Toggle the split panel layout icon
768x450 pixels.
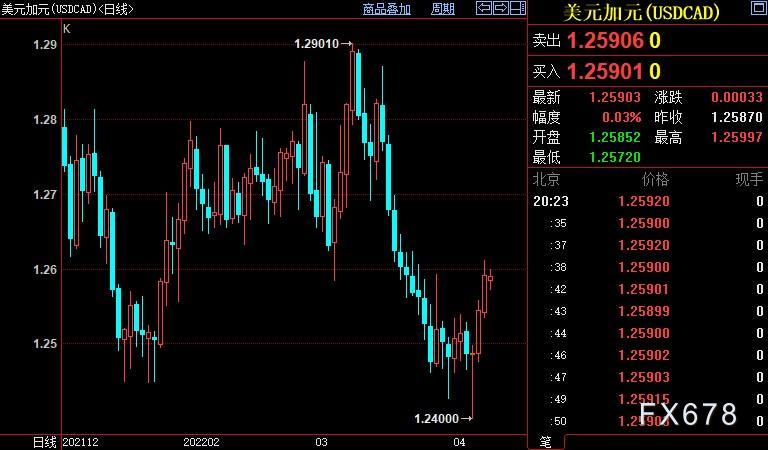(x=518, y=8)
